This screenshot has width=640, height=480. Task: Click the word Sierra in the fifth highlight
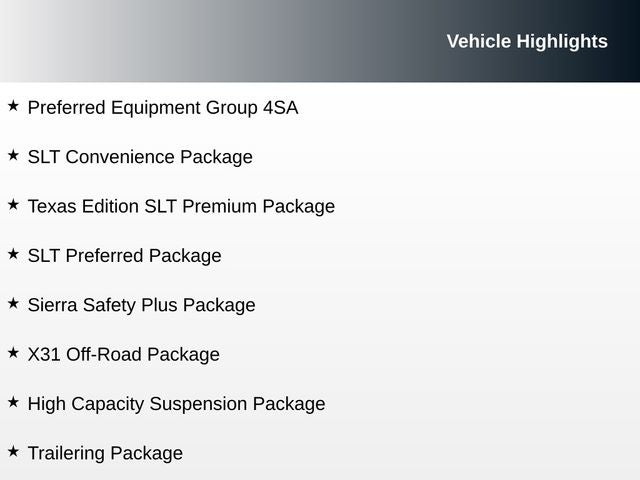[53, 305]
